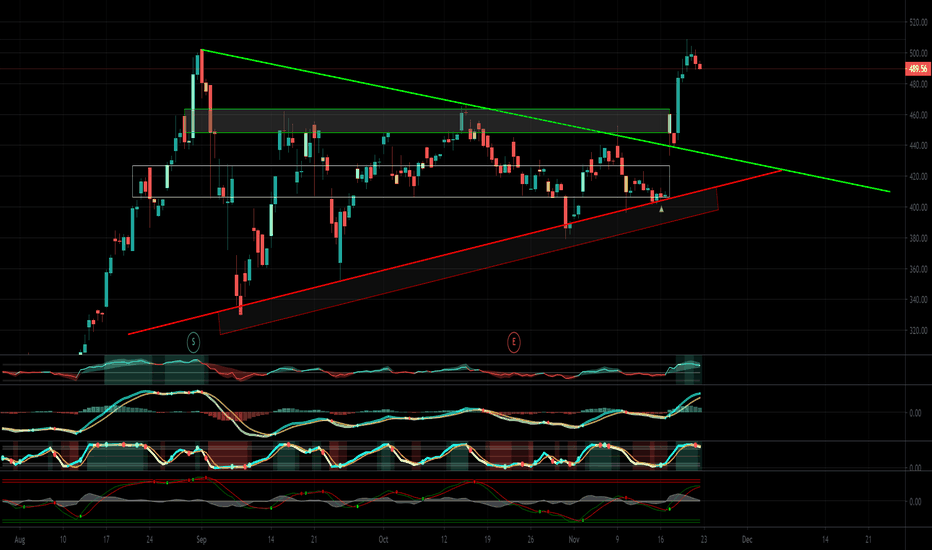Screen dimensions: 932x550
Task: Click the red E earnings marker
Action: click(x=514, y=342)
